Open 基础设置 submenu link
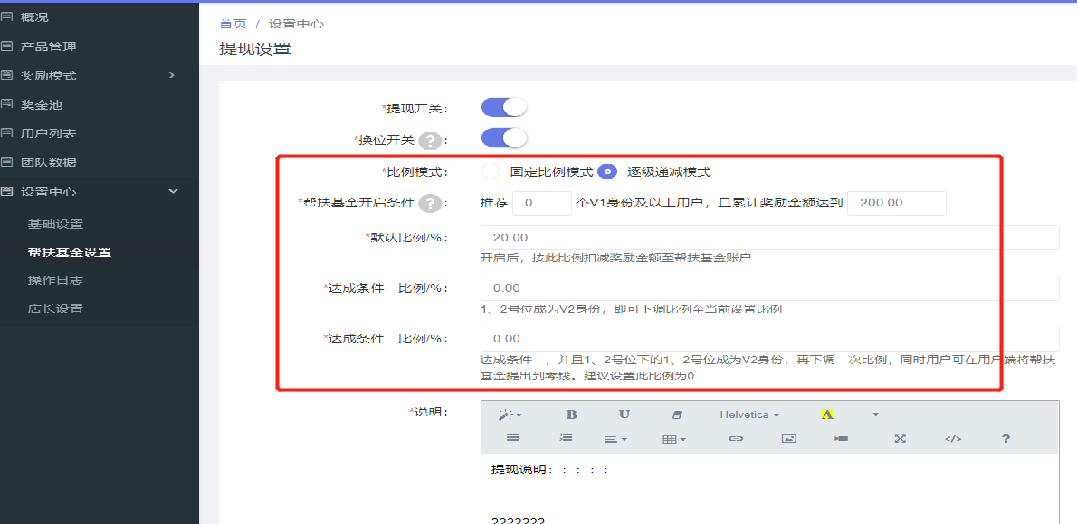 pos(55,223)
